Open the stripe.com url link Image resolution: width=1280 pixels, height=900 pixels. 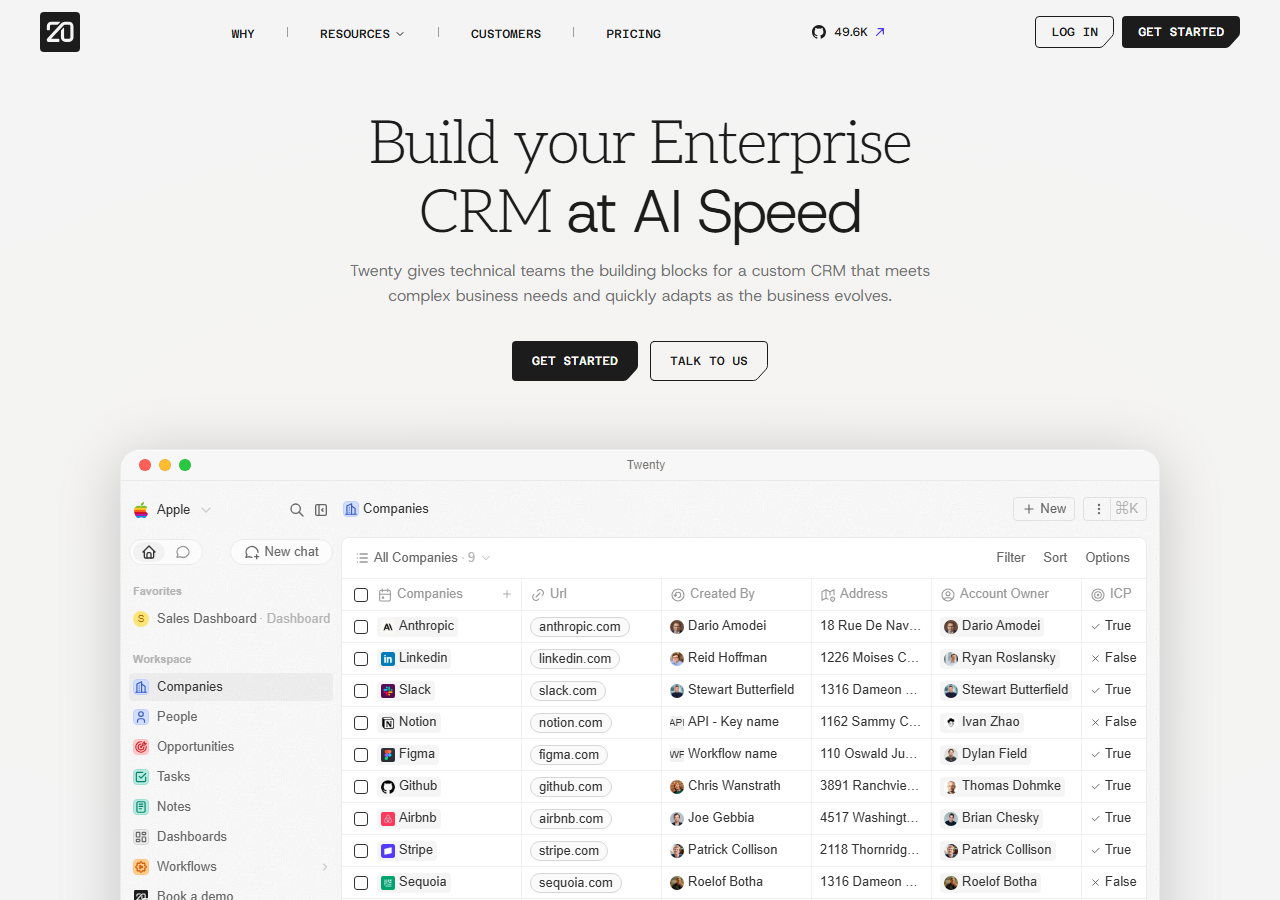[x=569, y=851]
